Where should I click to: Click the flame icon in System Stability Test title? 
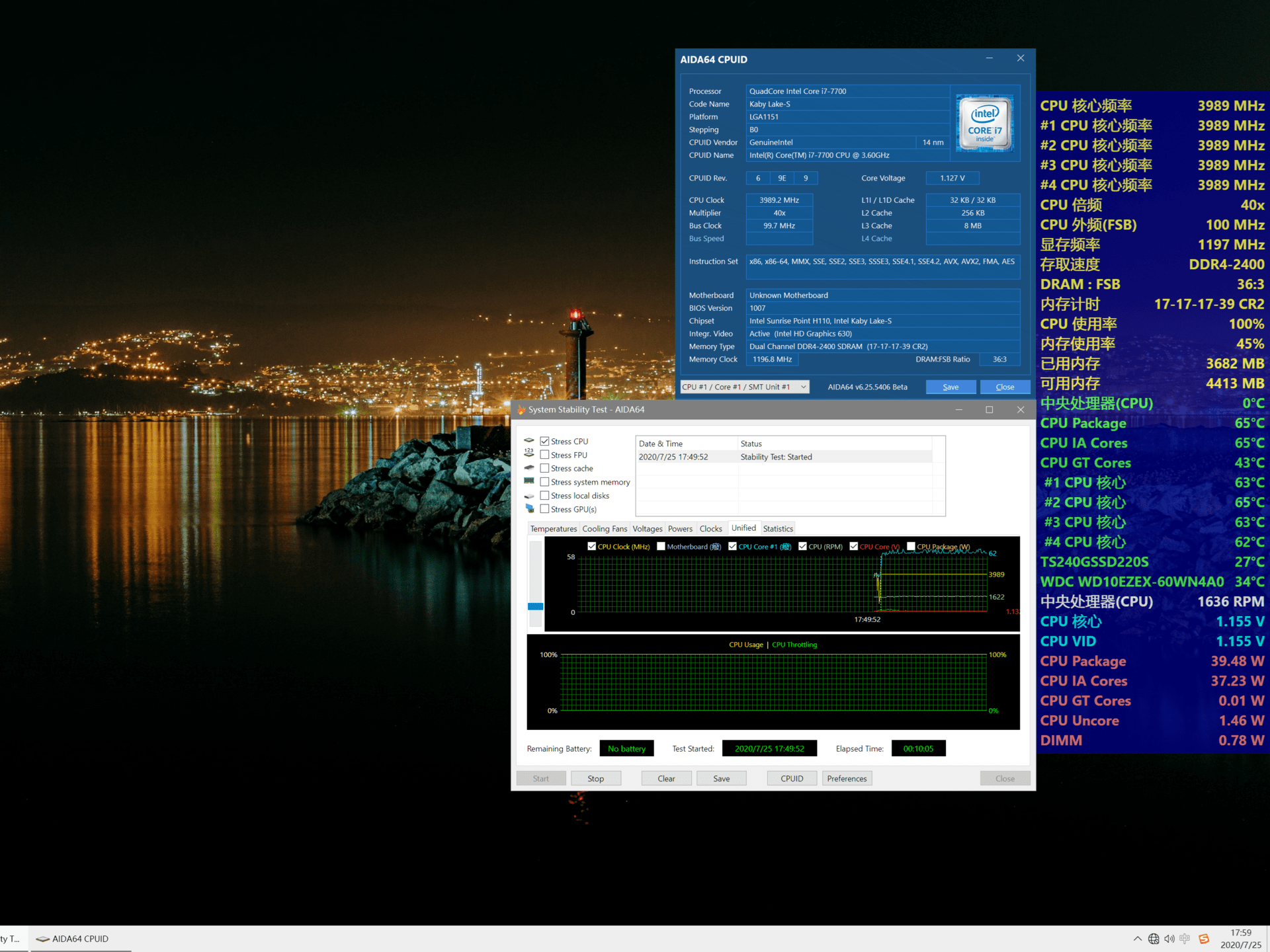(x=521, y=409)
